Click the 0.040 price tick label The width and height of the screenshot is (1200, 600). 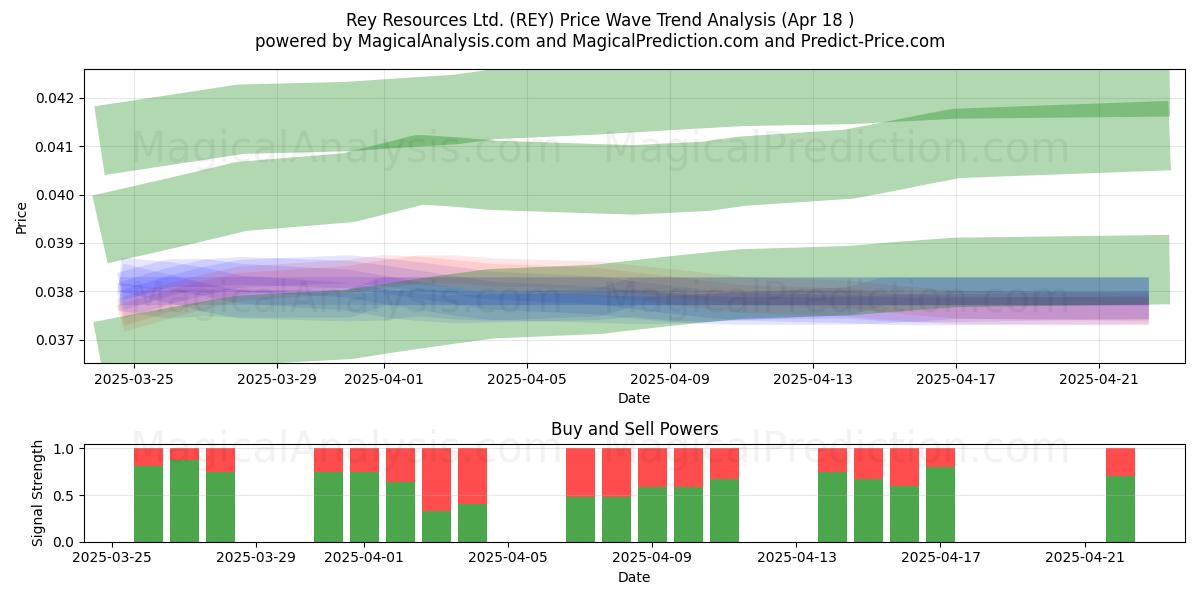[x=56, y=195]
